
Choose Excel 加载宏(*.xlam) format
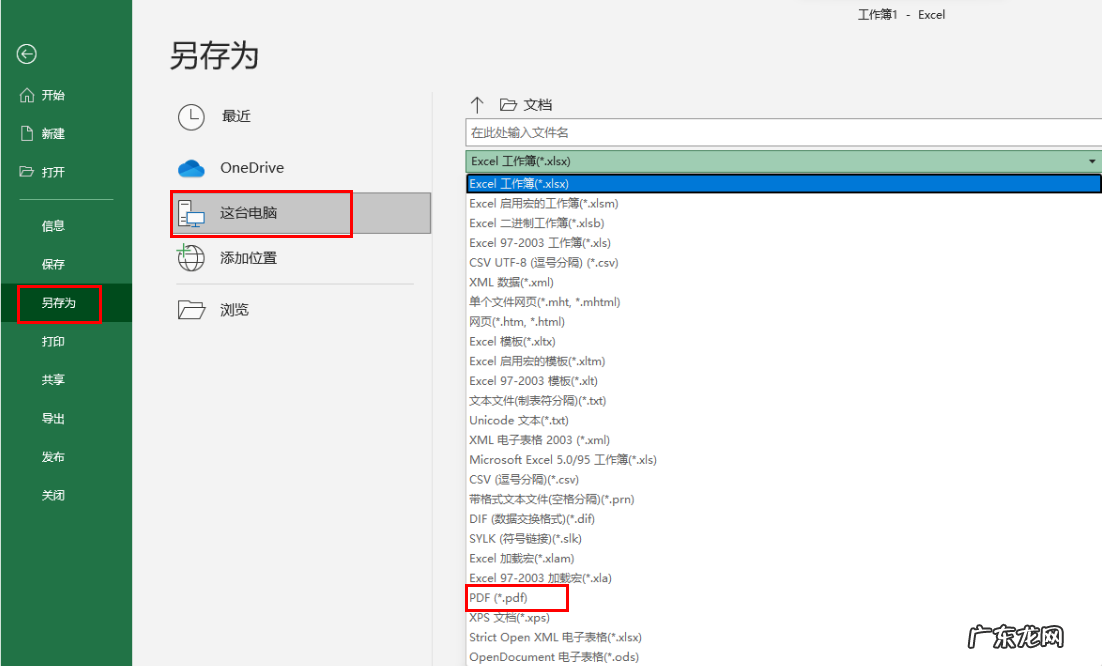pyautogui.click(x=521, y=558)
